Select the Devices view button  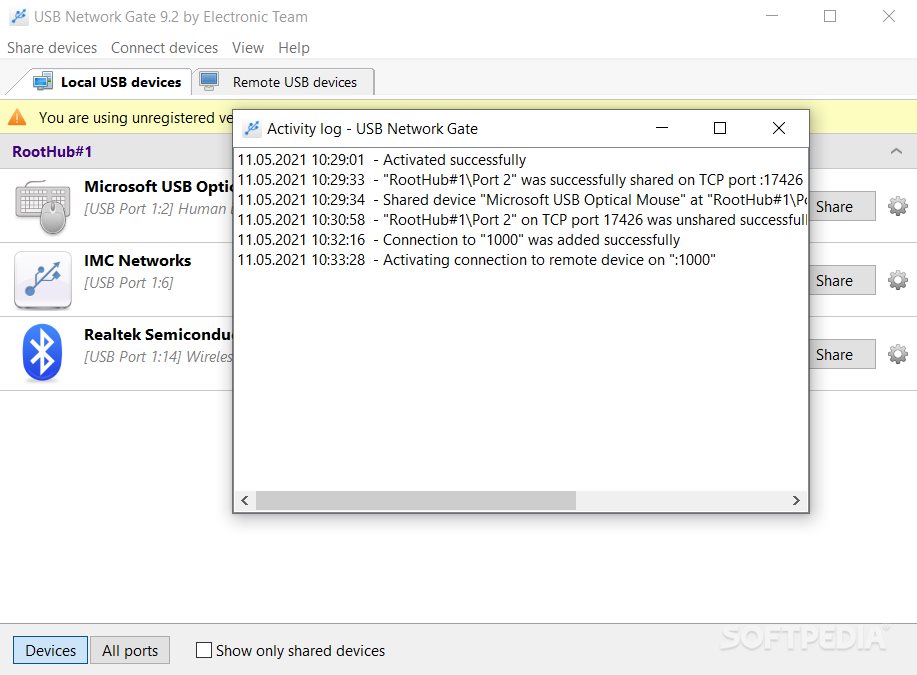[x=50, y=650]
